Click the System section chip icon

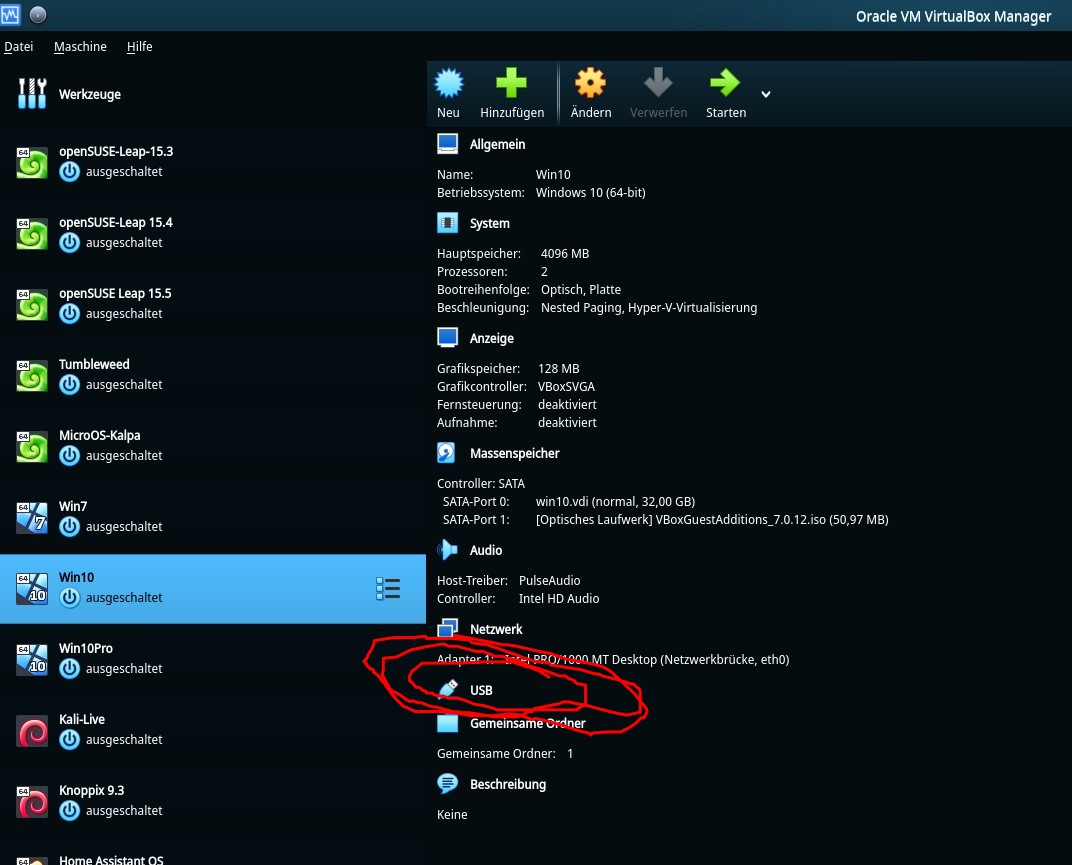[448, 223]
